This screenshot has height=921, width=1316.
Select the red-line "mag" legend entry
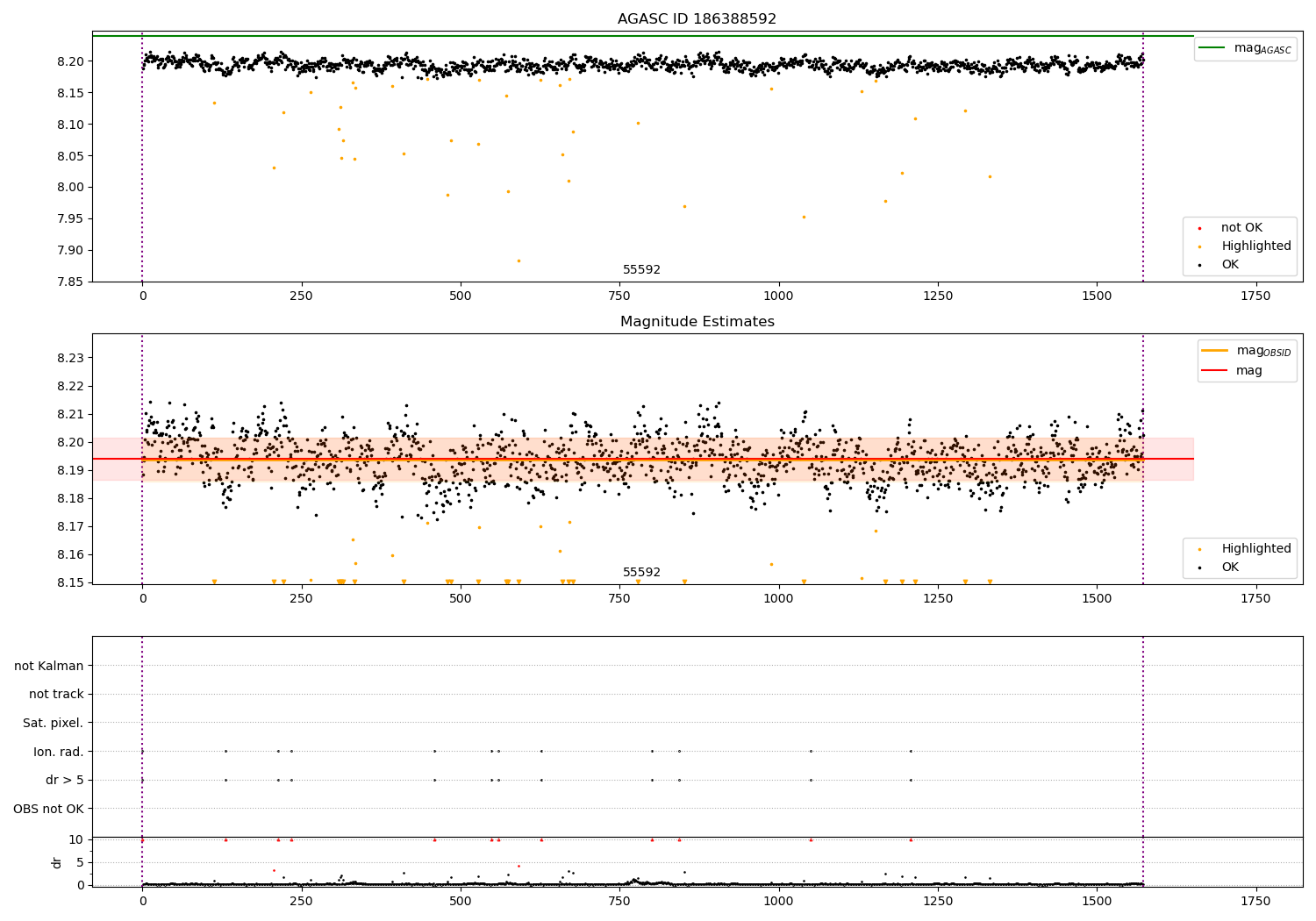click(x=1232, y=371)
